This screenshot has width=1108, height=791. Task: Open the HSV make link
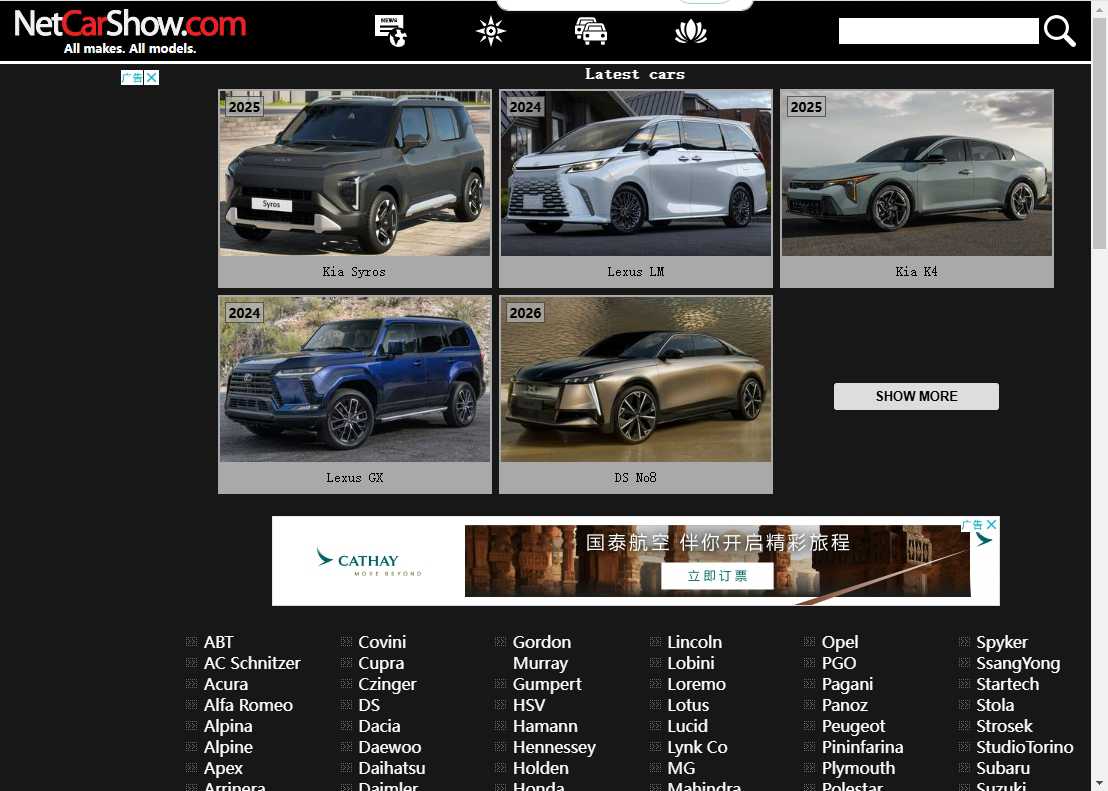click(529, 705)
